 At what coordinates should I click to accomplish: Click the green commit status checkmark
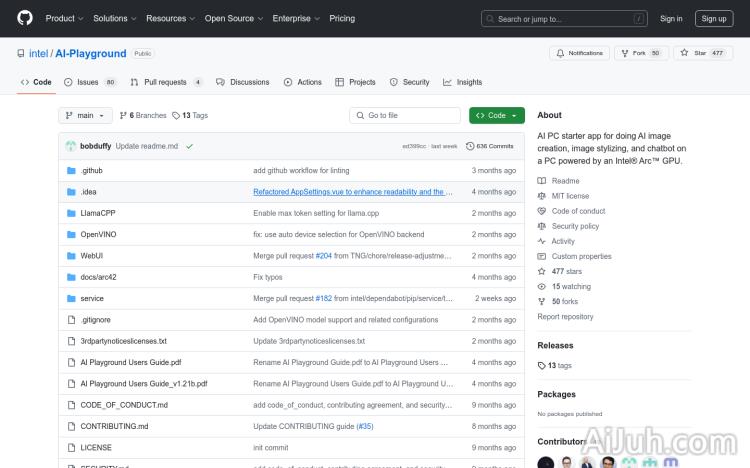(189, 146)
